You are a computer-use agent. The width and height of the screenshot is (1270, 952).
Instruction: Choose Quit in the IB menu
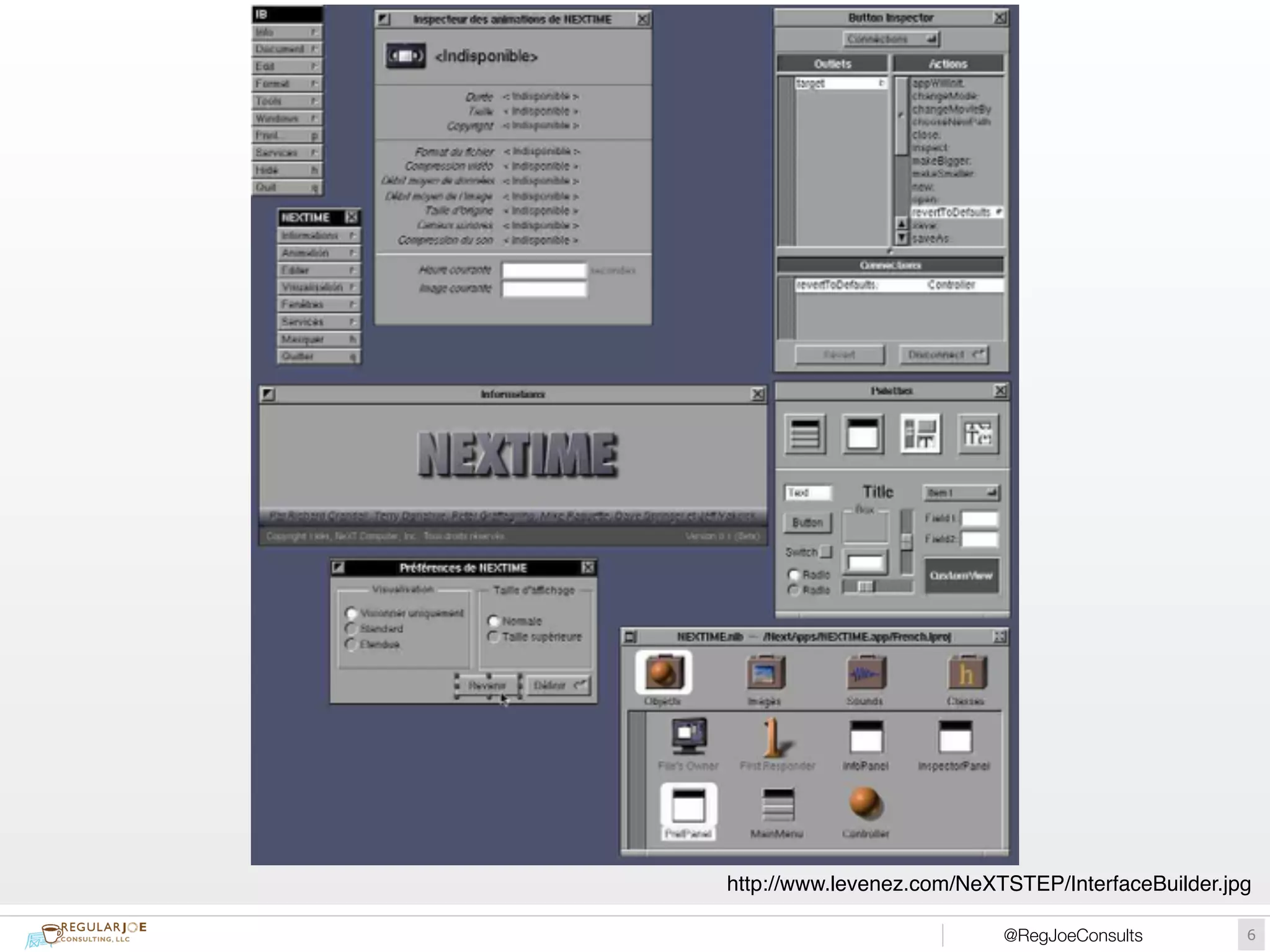[x=287, y=187]
